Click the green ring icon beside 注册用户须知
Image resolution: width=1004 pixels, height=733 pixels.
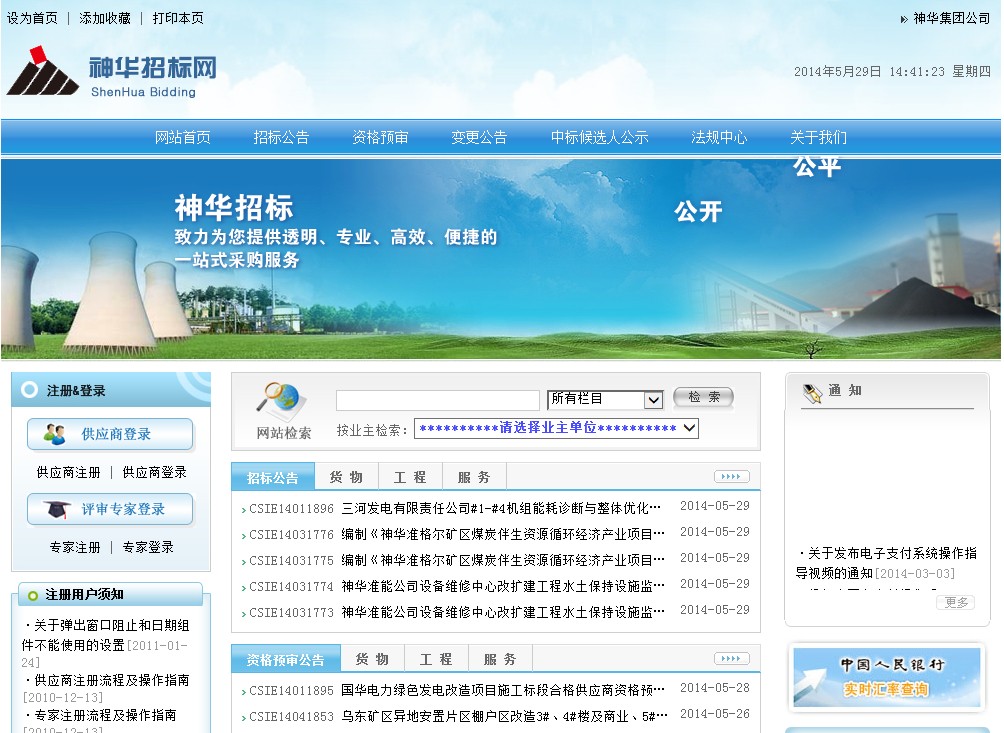[33, 596]
